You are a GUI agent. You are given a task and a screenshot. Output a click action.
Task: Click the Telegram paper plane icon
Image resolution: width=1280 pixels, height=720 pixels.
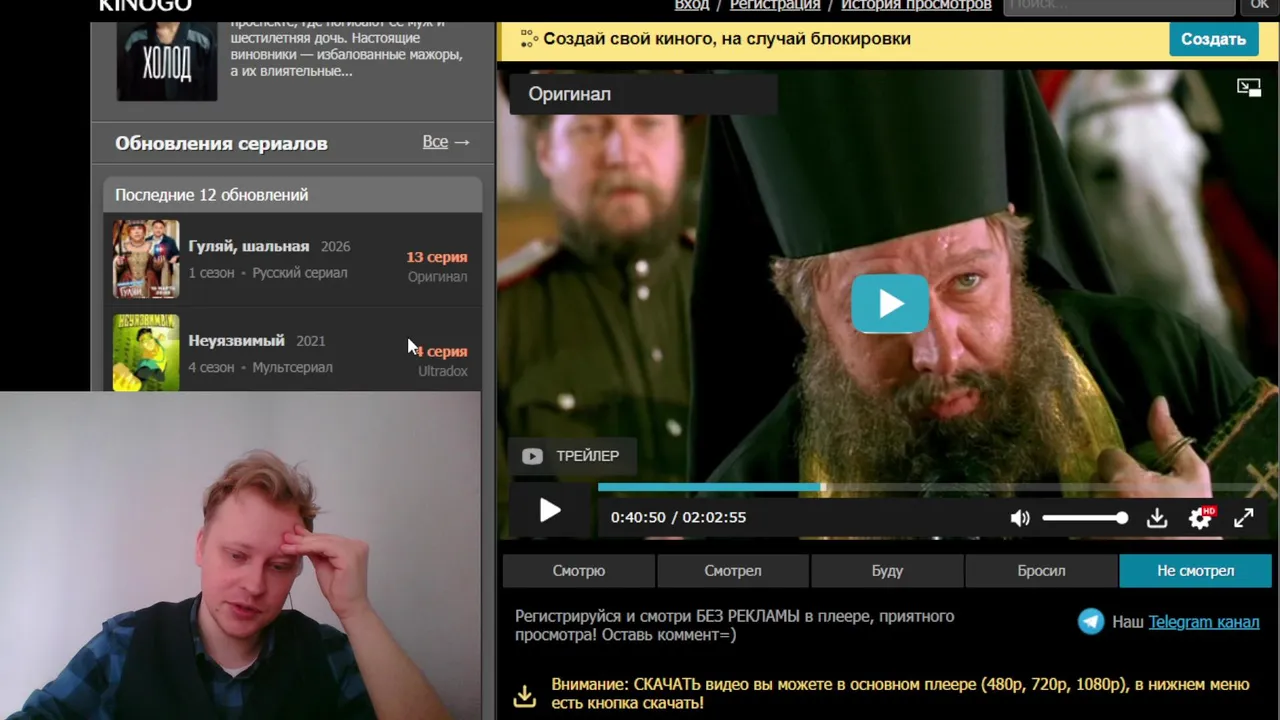click(x=1091, y=621)
